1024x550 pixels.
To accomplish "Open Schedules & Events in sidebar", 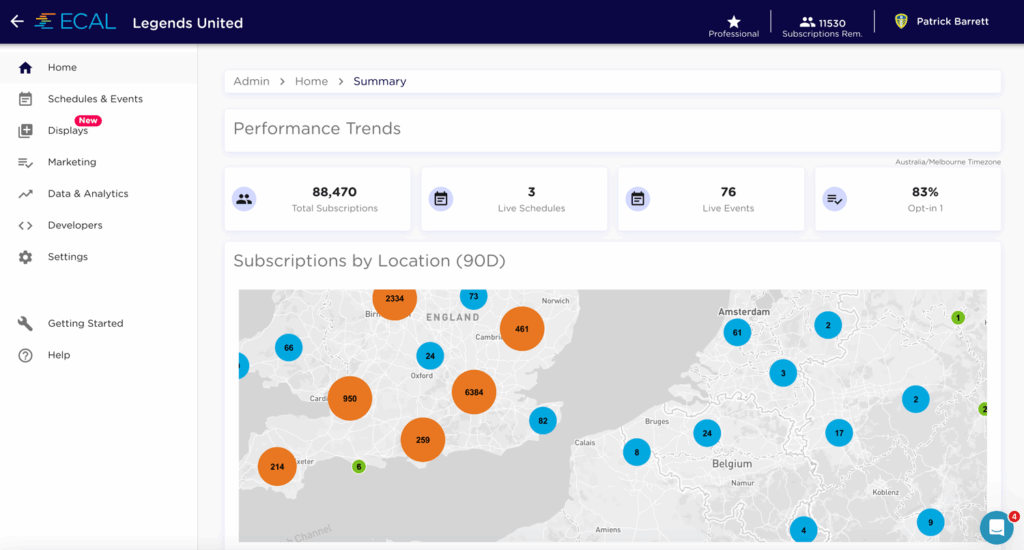I will tap(95, 99).
